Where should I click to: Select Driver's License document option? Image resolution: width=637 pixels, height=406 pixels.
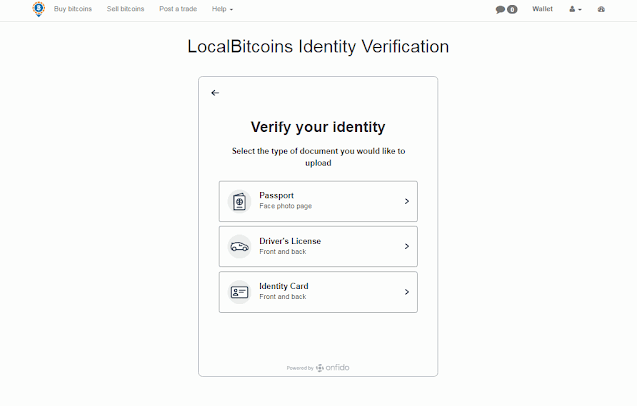[318, 247]
